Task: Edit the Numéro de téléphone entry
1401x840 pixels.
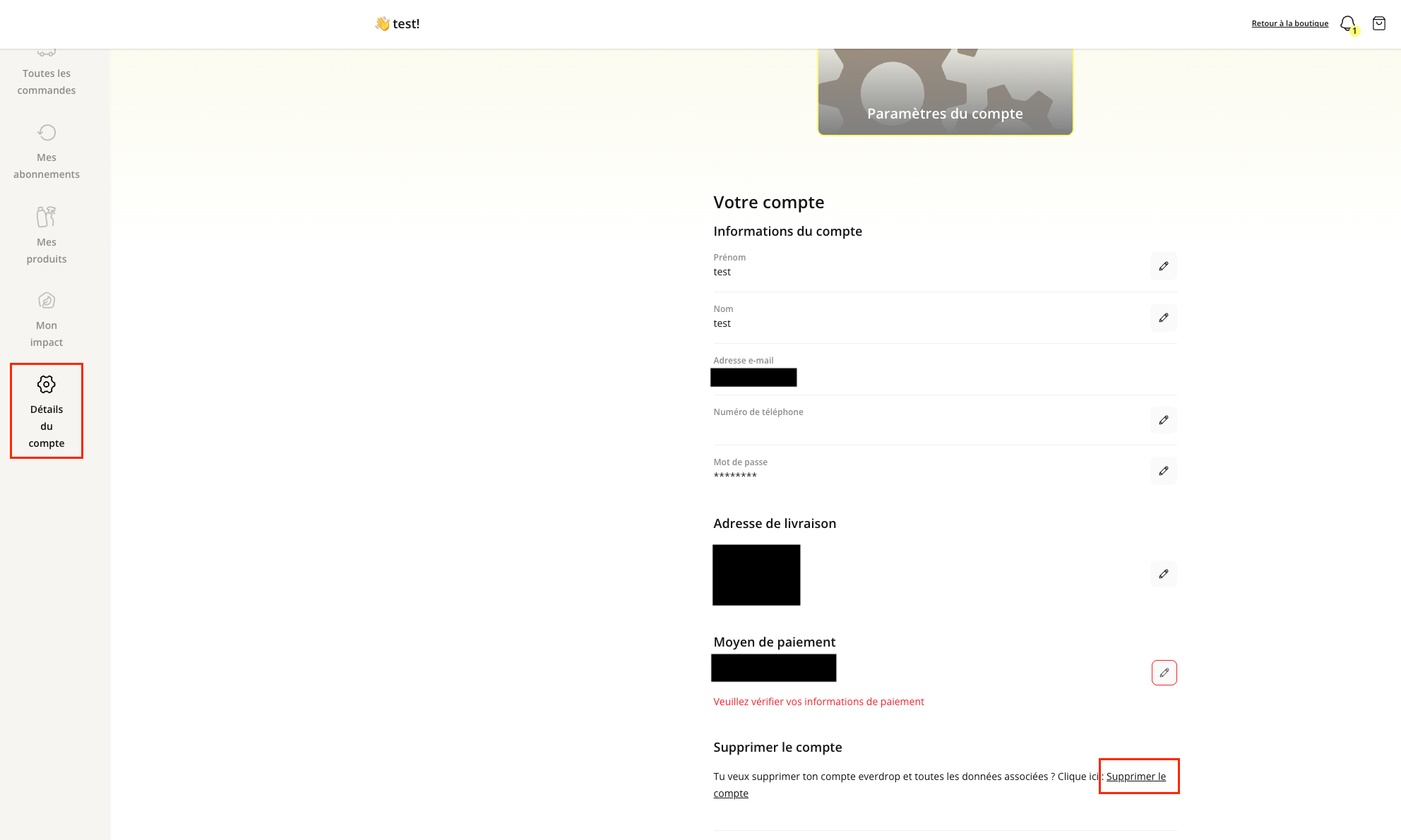Action: pyautogui.click(x=1163, y=420)
